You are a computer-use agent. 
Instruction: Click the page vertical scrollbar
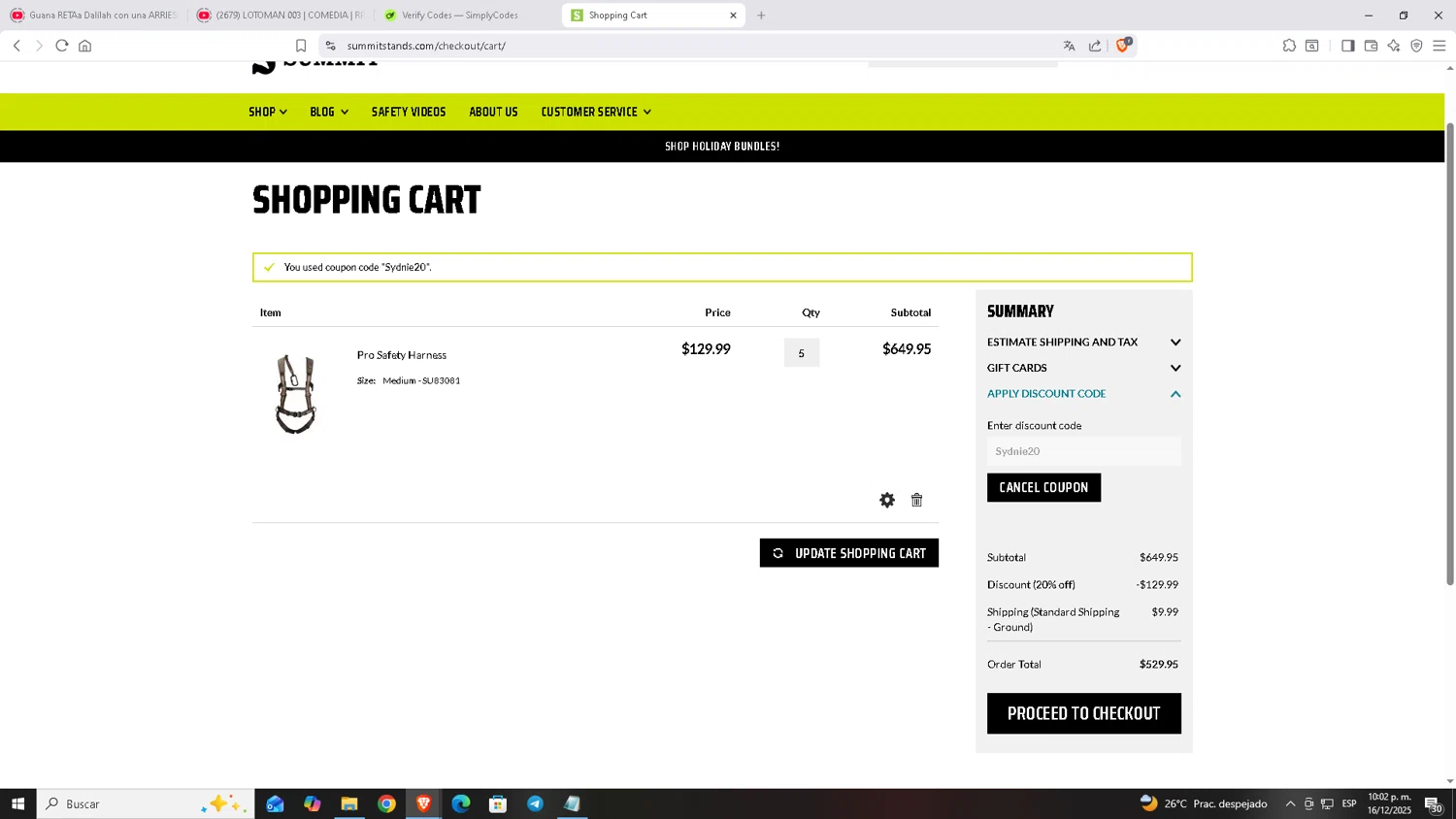(x=1450, y=354)
